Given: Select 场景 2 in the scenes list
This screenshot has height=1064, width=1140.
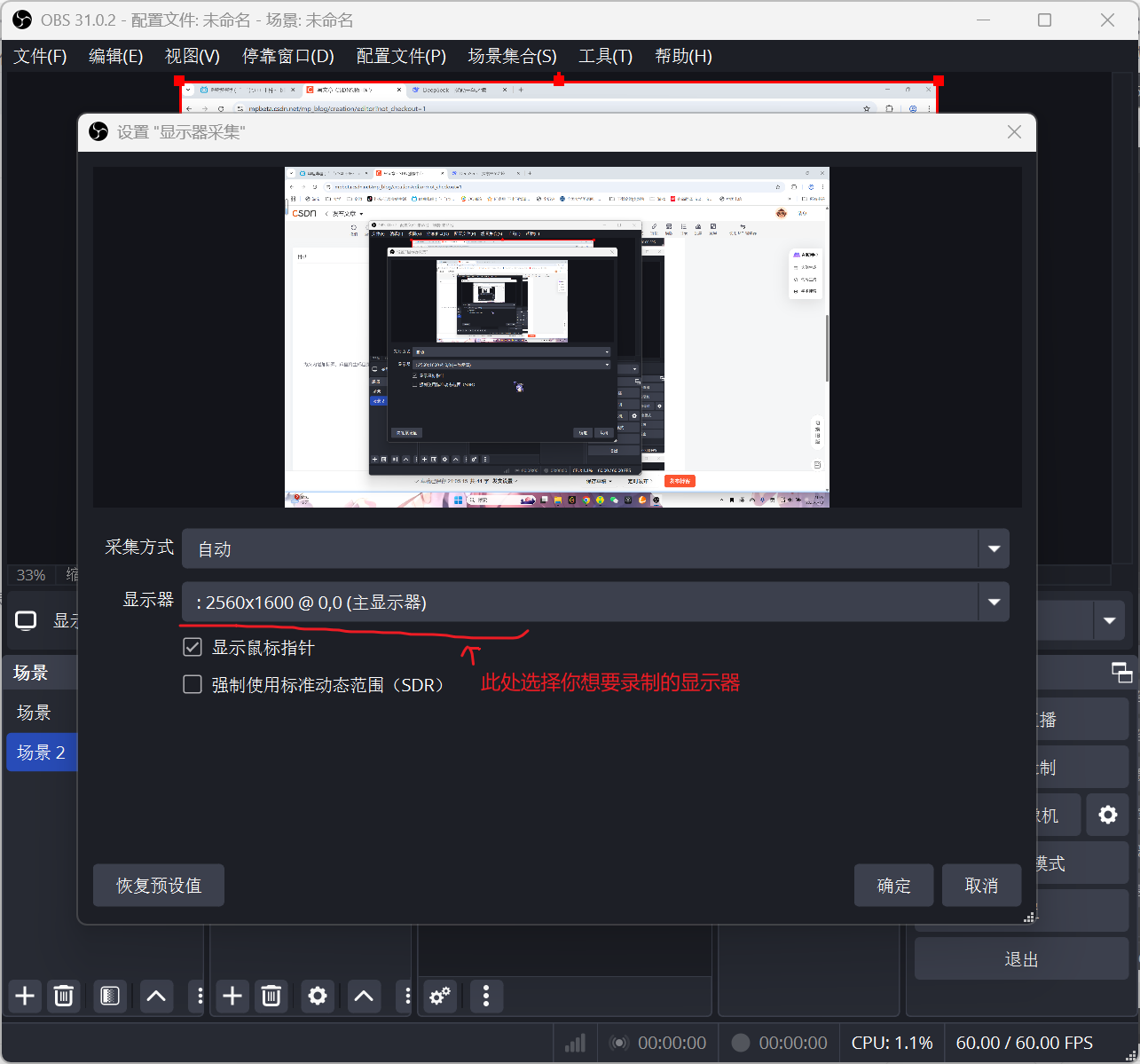Looking at the screenshot, I should 42,752.
